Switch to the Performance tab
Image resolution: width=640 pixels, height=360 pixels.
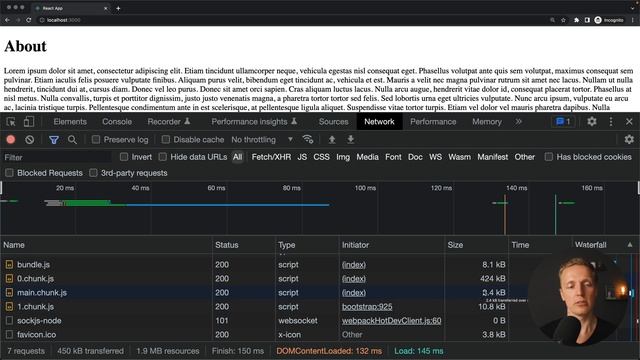[x=433, y=122]
